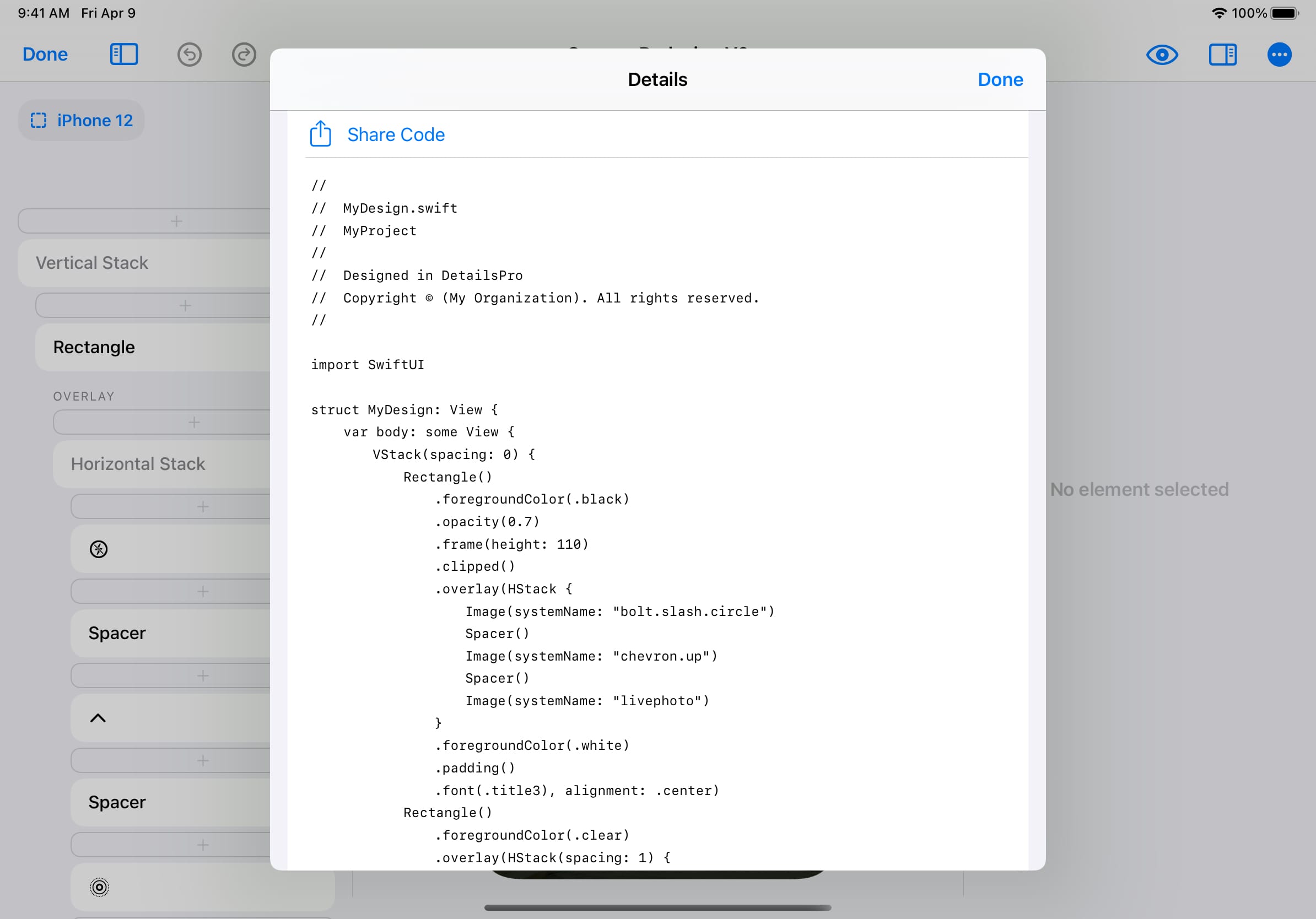Click the redo arrow icon
Image resolution: width=1316 pixels, height=919 pixels.
click(x=244, y=55)
